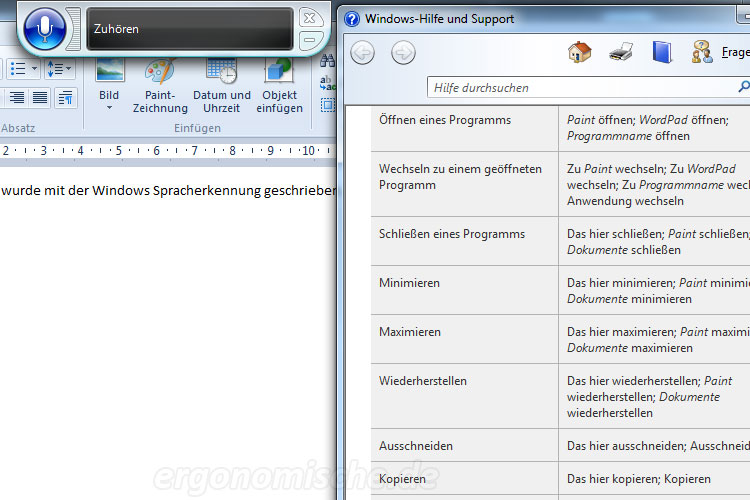Click 'Wechseln zu einem geöffneten Programm'
Screen dimensions: 750x500
click(x=464, y=184)
